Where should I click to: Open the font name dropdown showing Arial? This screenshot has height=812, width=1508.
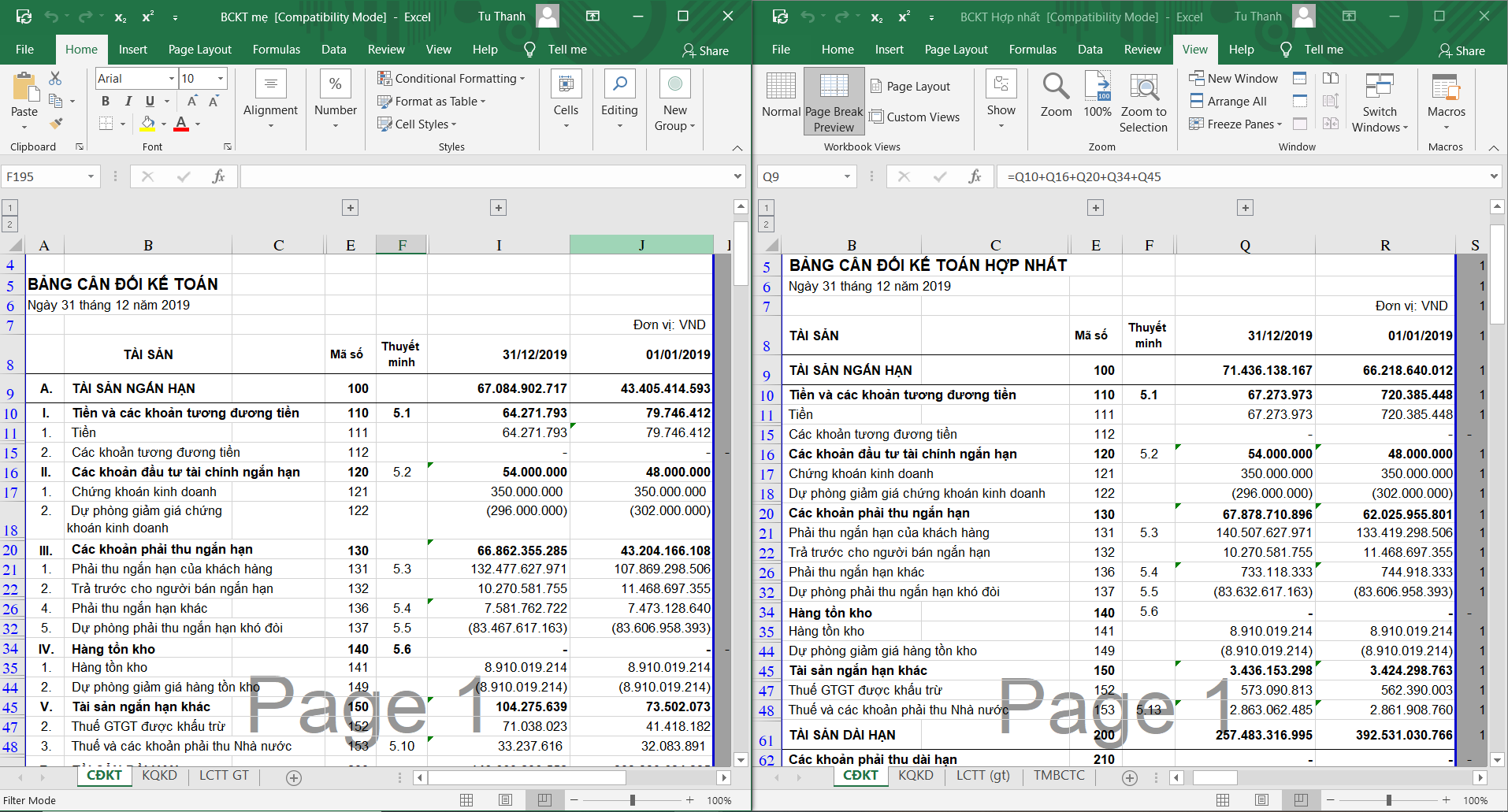[171, 78]
